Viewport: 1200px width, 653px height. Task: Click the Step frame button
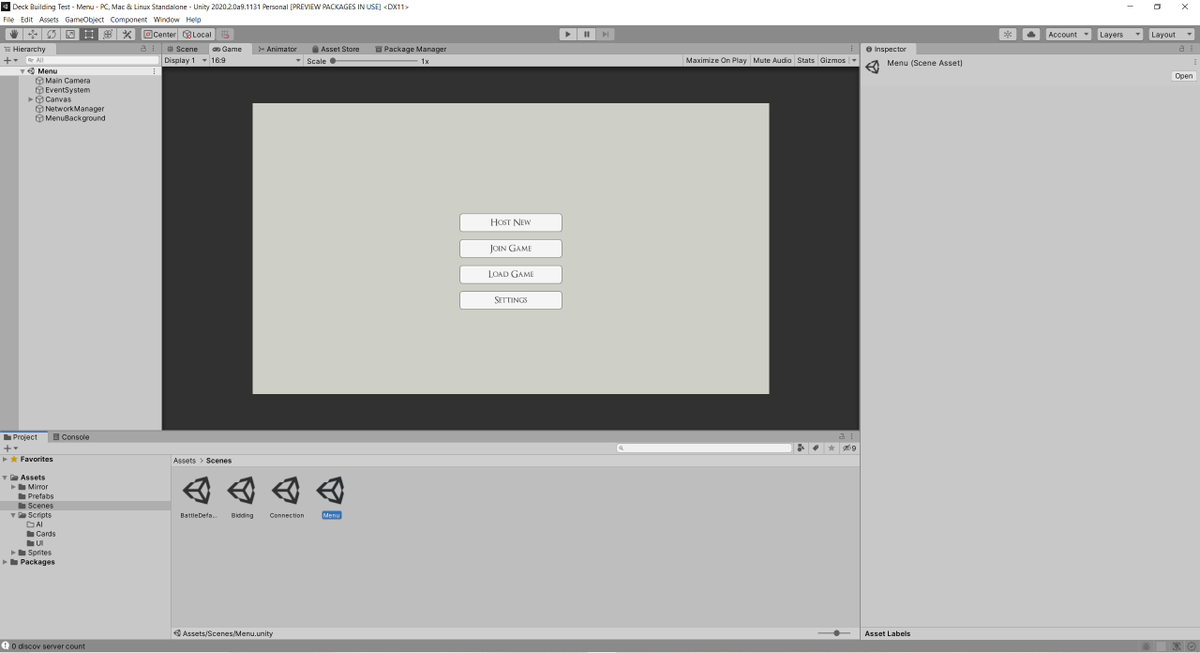(606, 34)
